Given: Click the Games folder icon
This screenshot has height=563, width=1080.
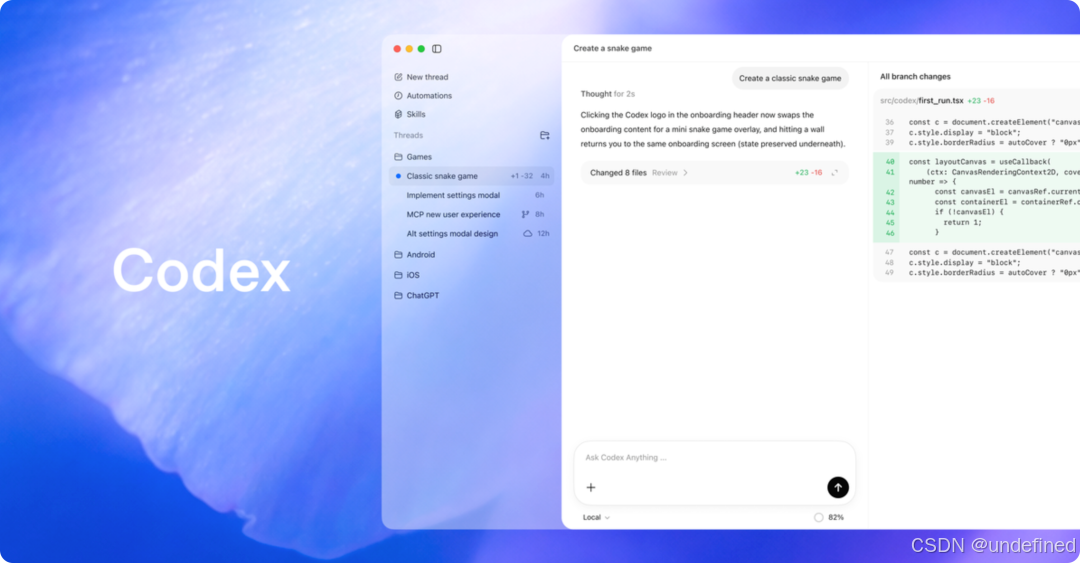Looking at the screenshot, I should coord(398,157).
